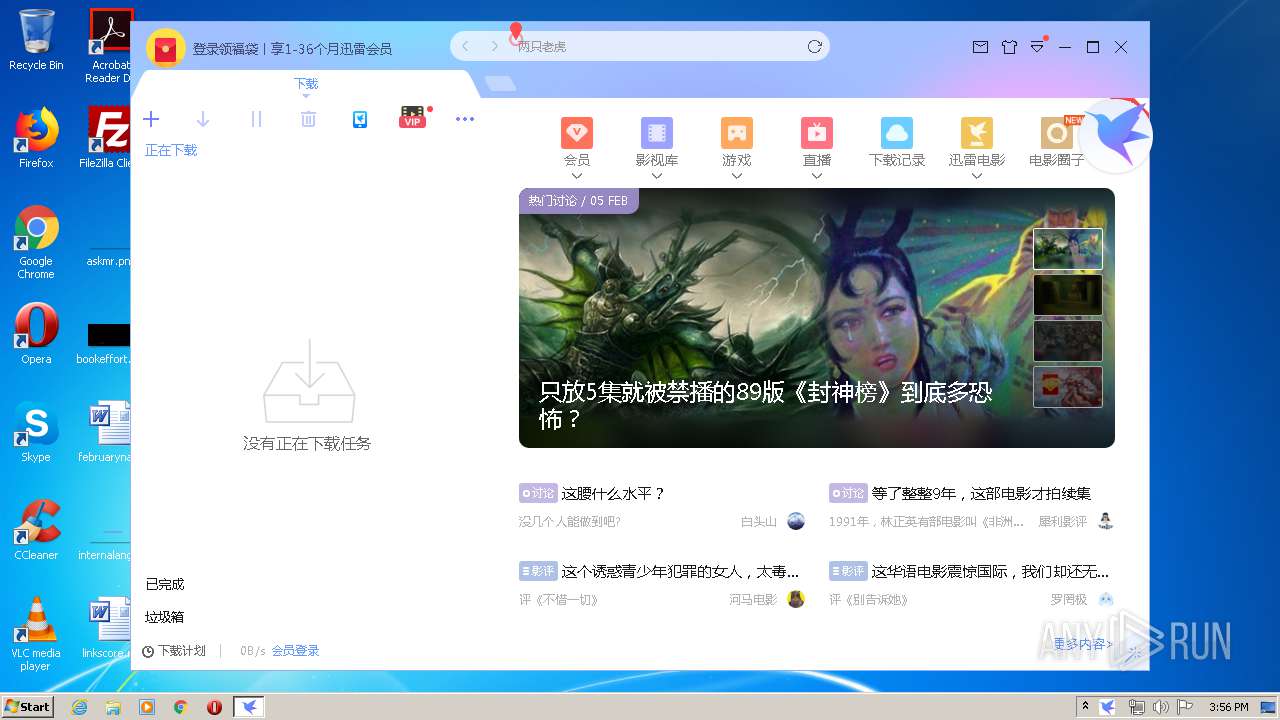
Task: Click the refresh icon in the search bar
Action: tap(814, 47)
